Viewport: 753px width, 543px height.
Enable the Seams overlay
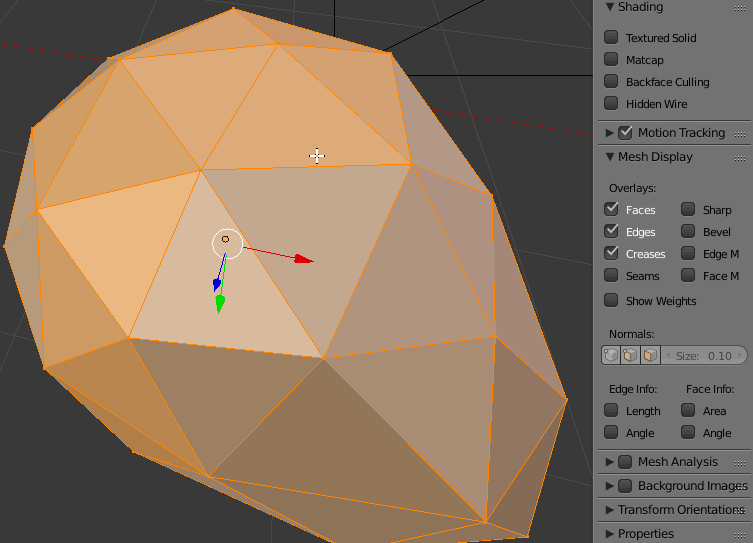[x=611, y=275]
